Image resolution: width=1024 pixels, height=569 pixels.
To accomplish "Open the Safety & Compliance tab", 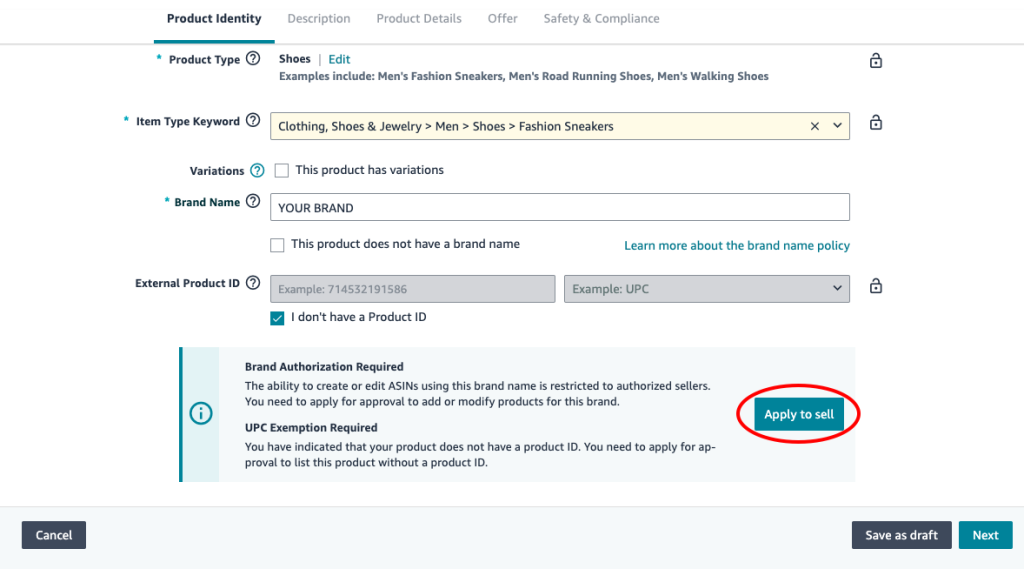I will (x=601, y=18).
